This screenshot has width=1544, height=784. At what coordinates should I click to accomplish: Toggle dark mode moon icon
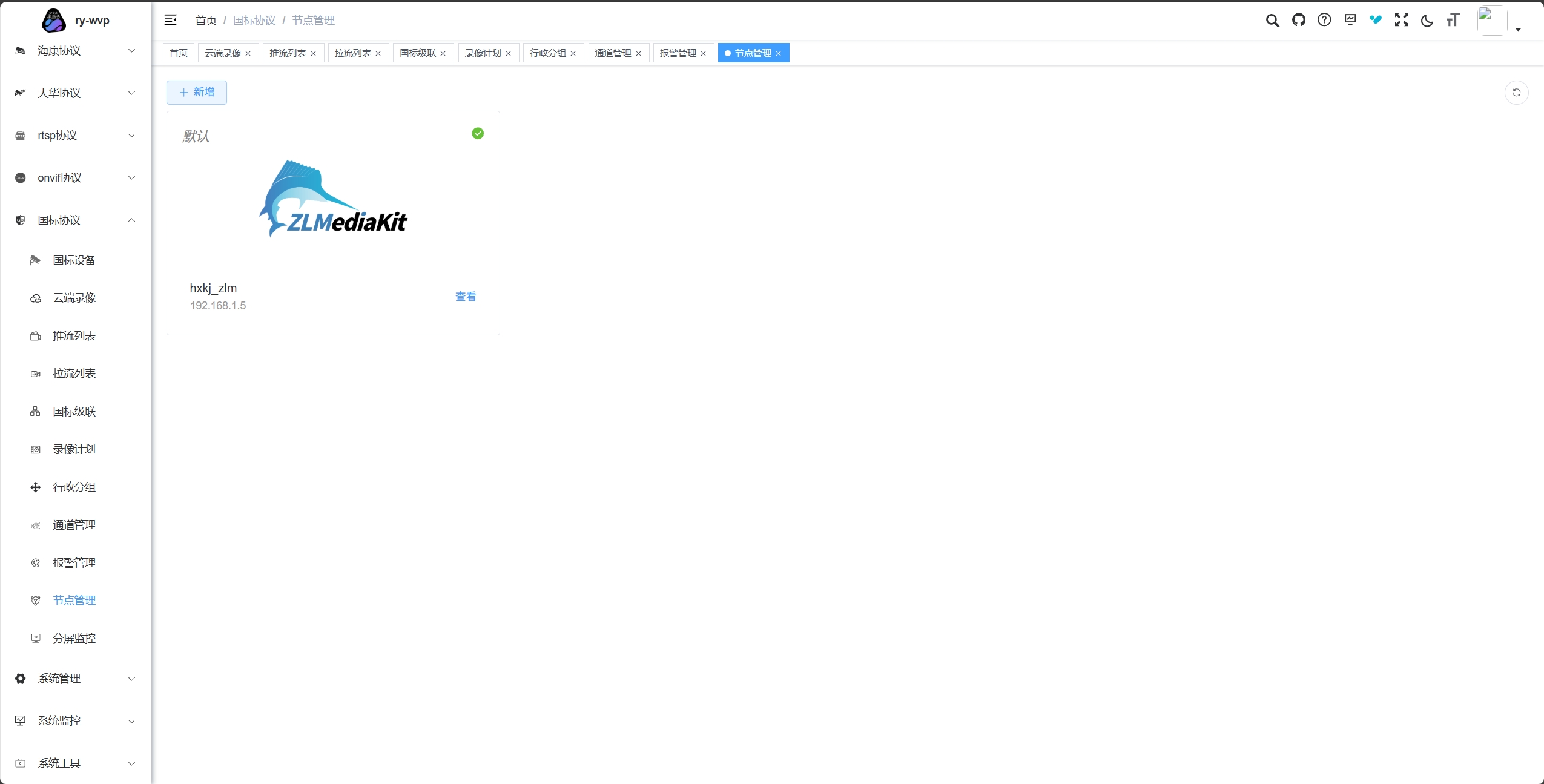[1427, 21]
